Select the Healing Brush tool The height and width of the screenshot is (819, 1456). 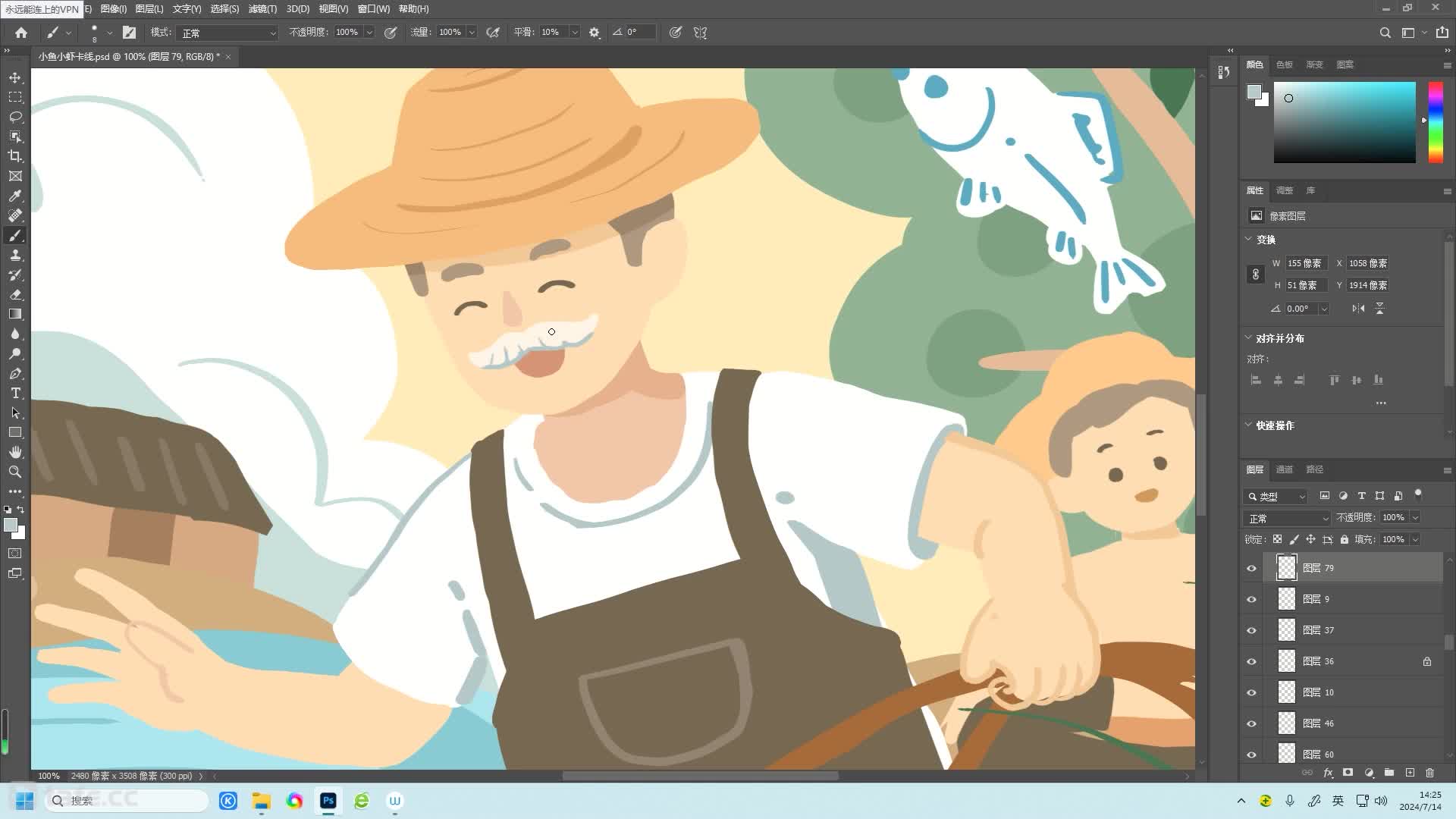point(15,215)
